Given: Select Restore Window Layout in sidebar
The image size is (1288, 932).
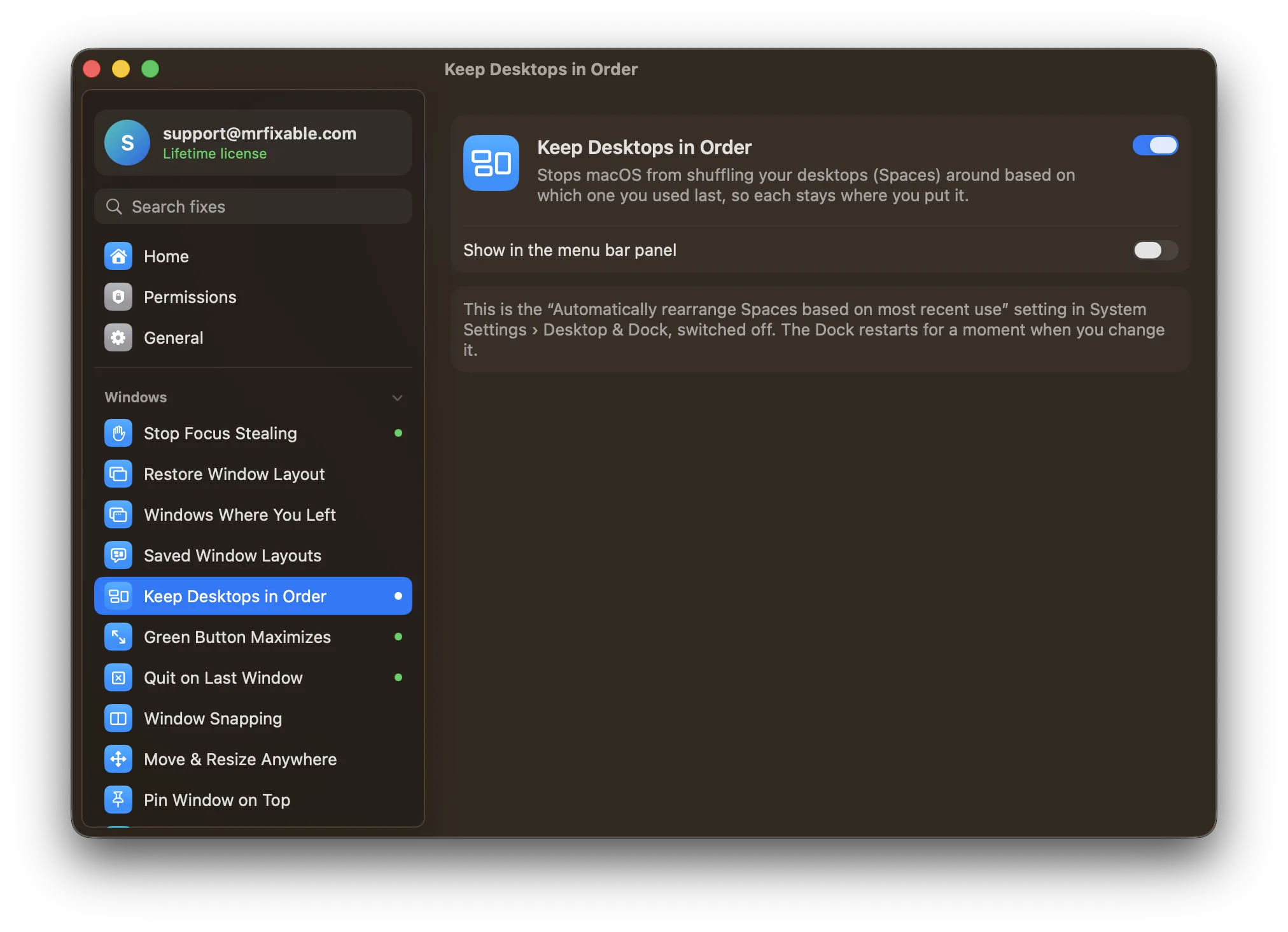Looking at the screenshot, I should pyautogui.click(x=253, y=474).
